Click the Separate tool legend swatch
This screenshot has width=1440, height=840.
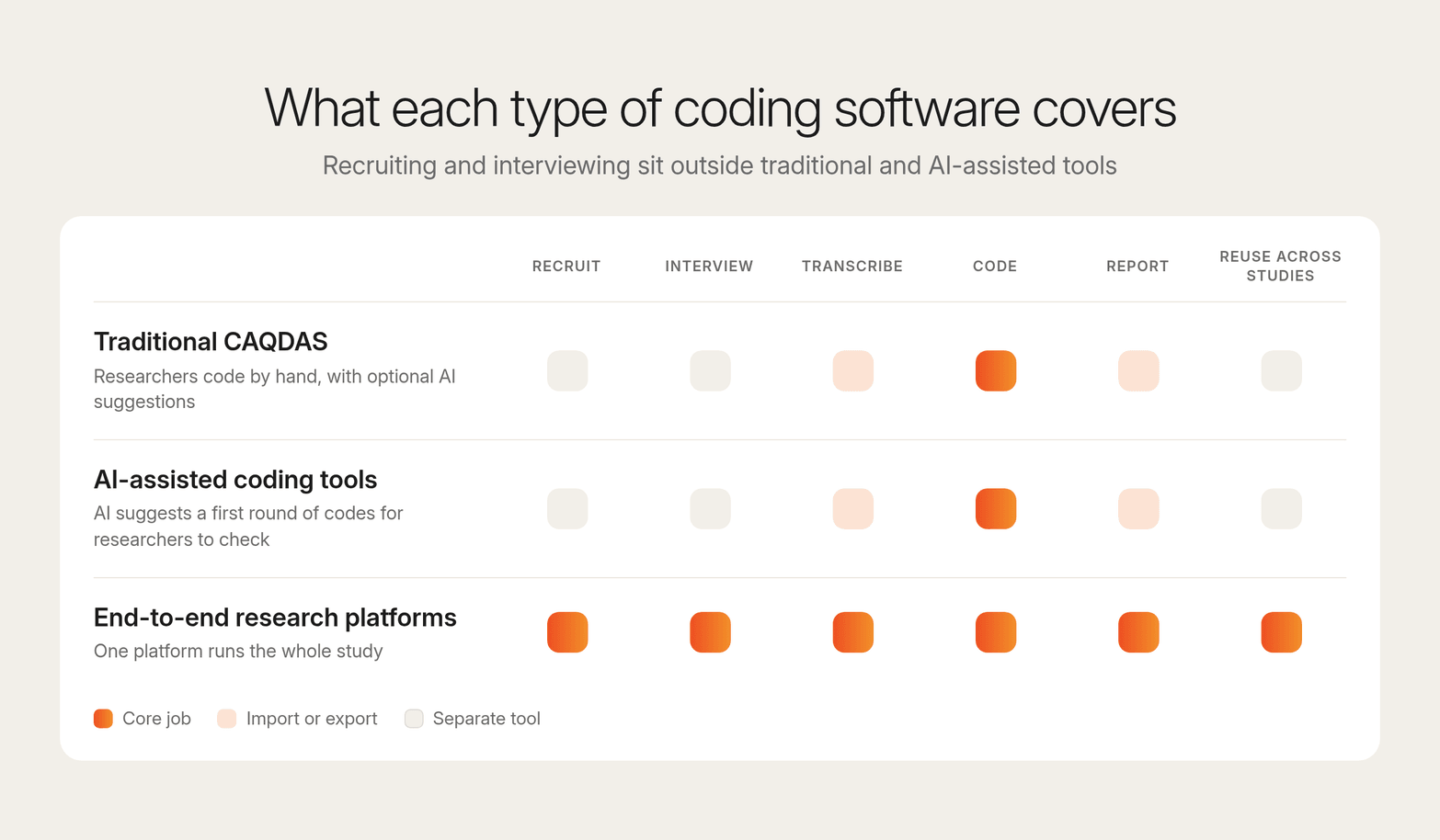(x=414, y=719)
